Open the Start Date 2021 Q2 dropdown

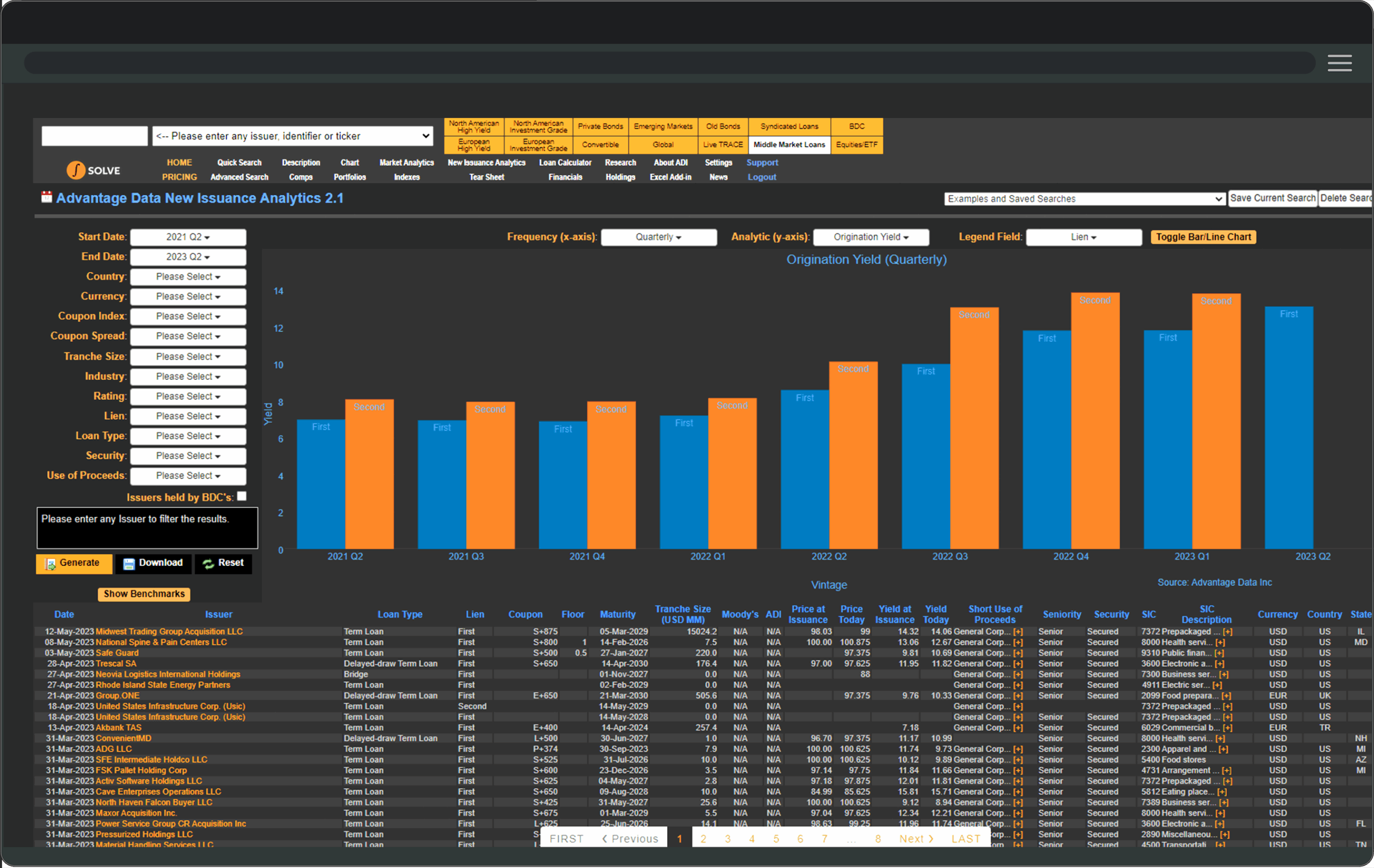pos(188,237)
